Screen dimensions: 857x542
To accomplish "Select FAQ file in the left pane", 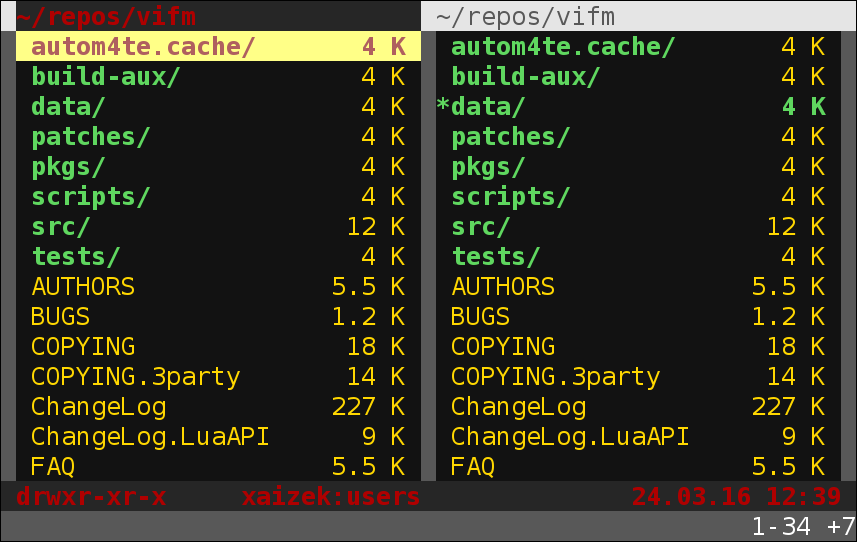I will [219, 467].
